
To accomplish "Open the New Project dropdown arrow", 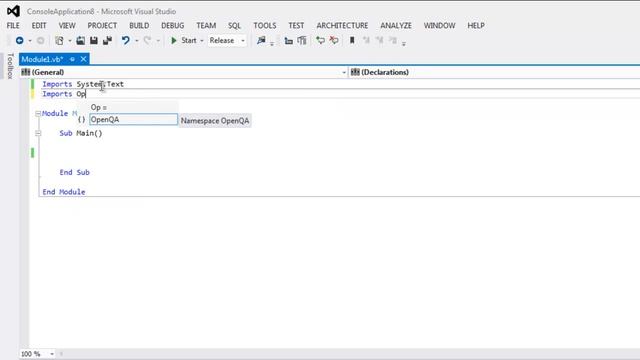I will coord(70,41).
